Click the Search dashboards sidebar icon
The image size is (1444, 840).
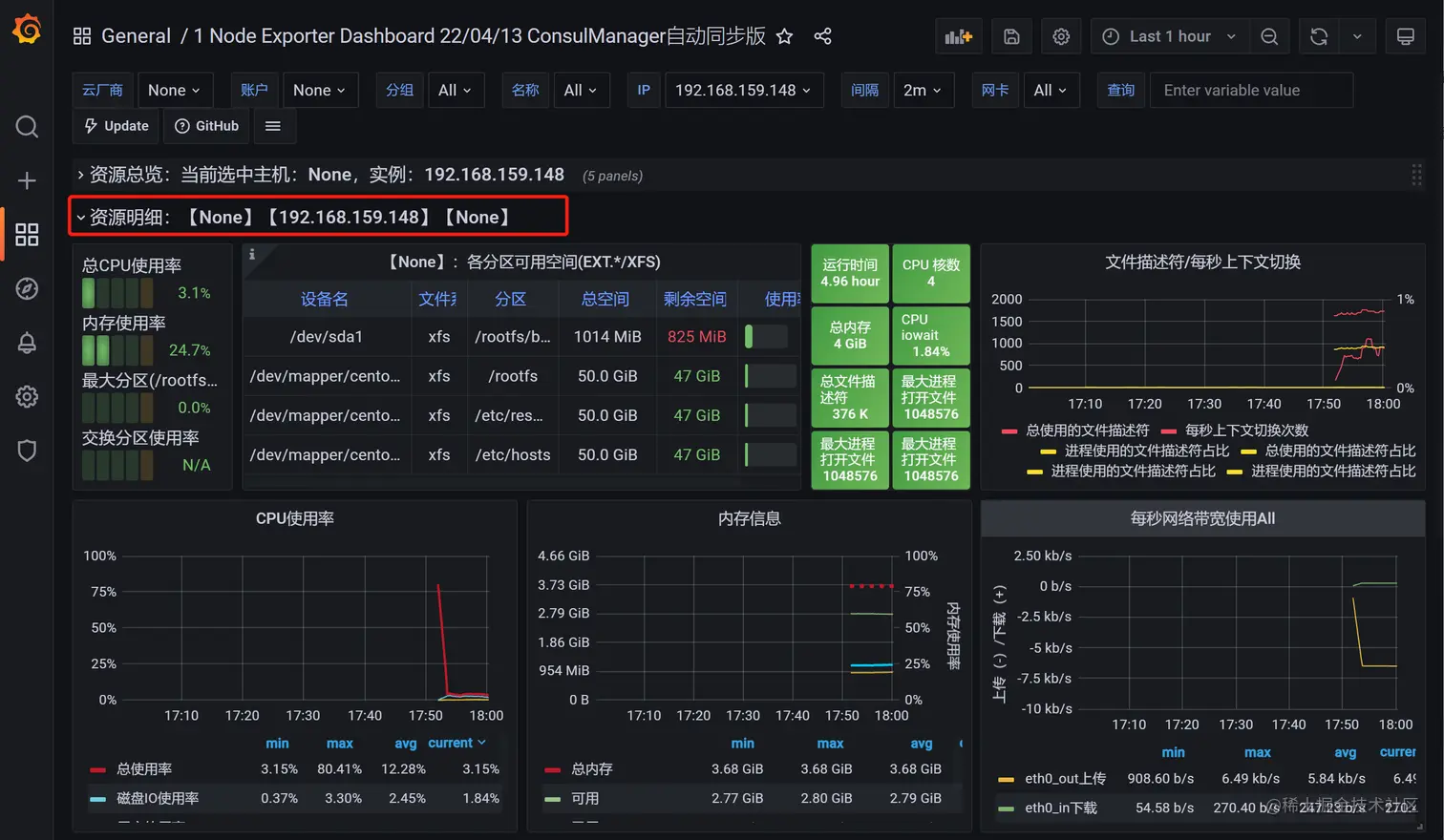(x=27, y=127)
